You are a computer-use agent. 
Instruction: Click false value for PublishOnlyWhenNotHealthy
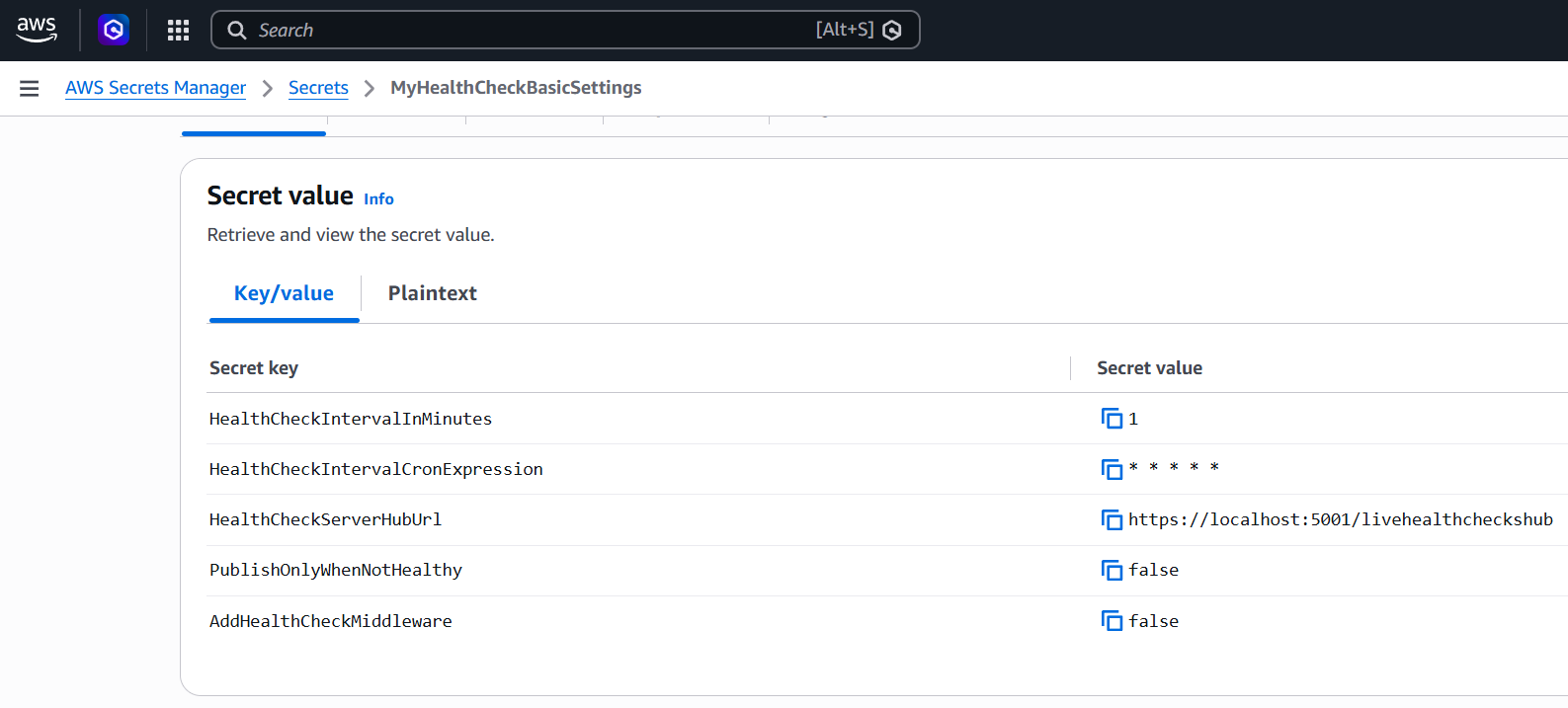pos(1154,570)
